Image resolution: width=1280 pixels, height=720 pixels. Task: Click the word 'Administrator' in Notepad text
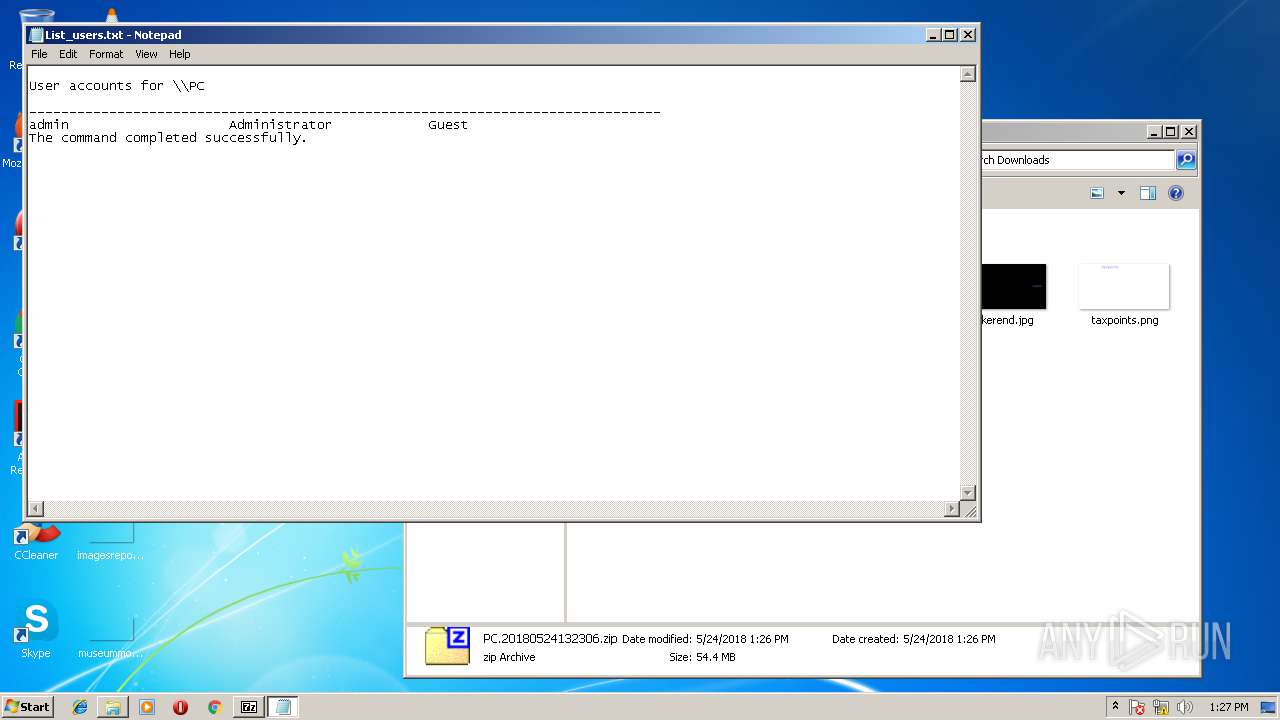click(280, 125)
